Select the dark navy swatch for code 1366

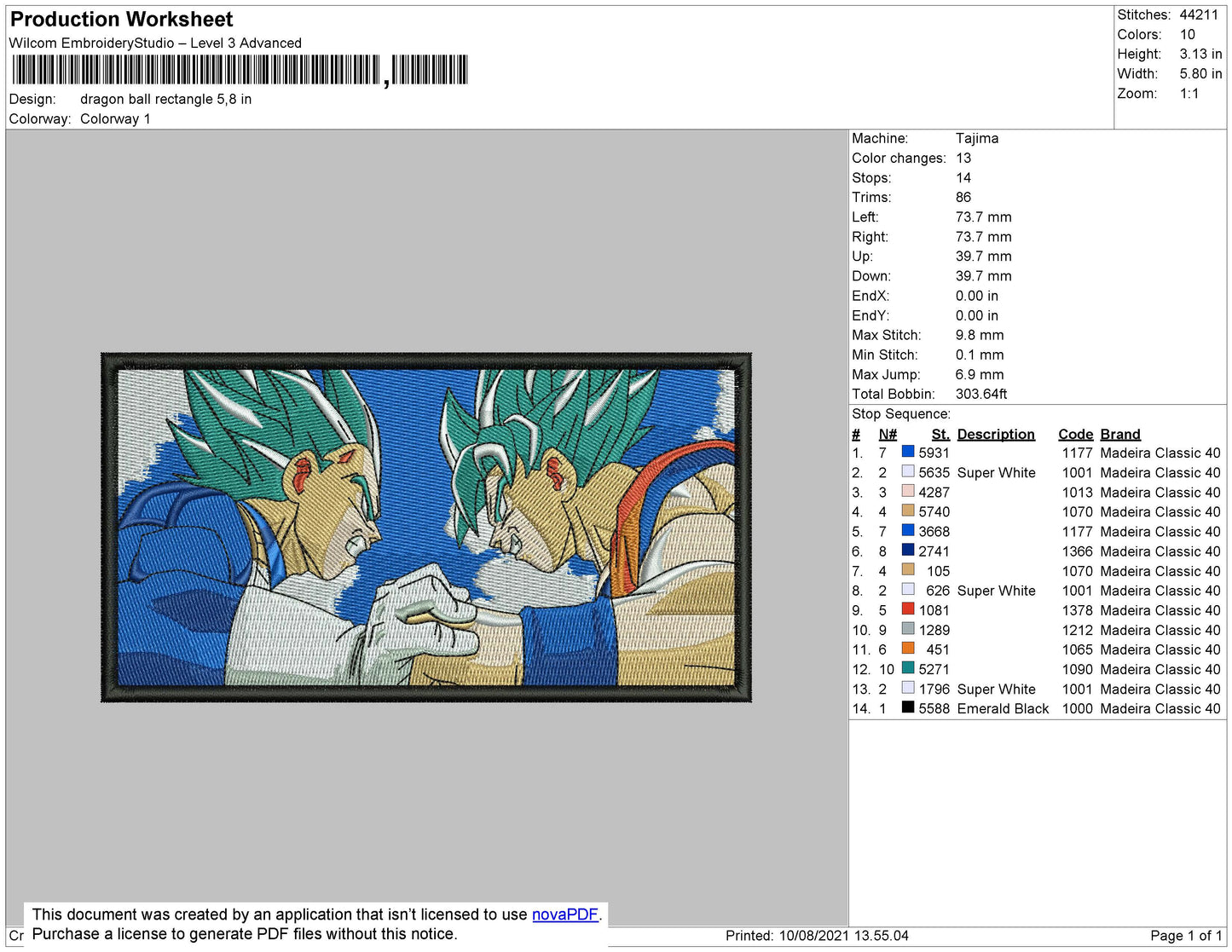(x=908, y=551)
